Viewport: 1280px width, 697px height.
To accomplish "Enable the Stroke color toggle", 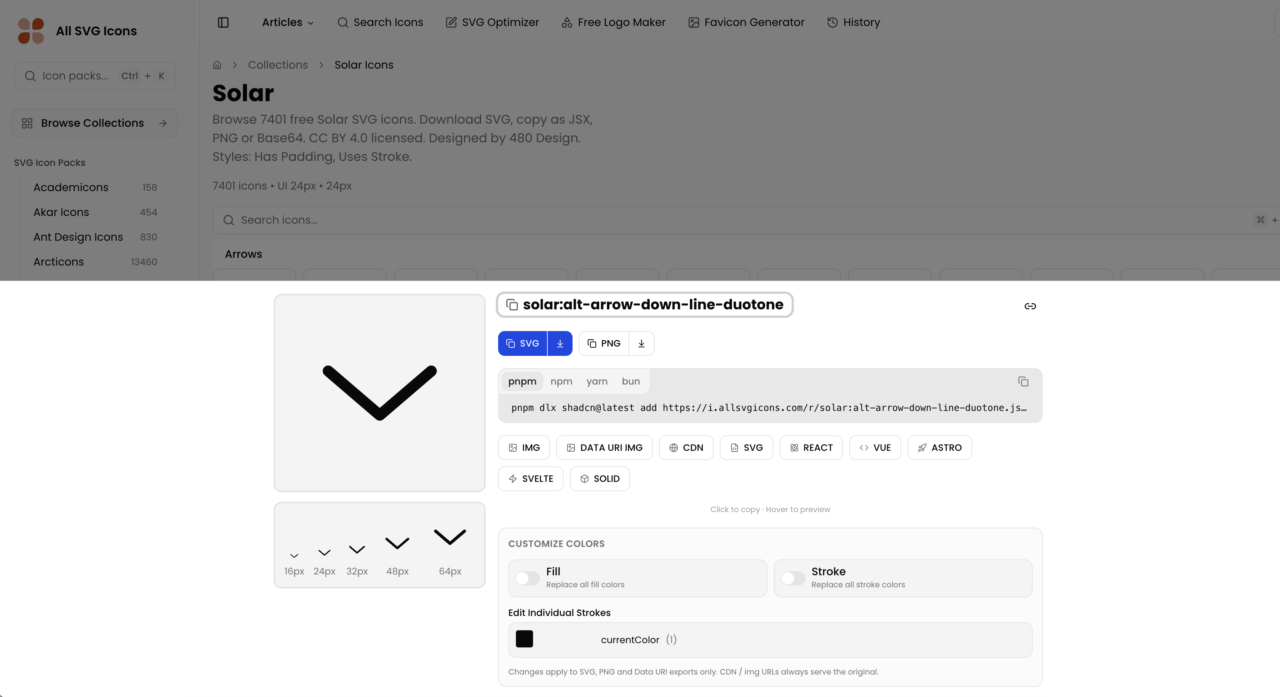I will click(792, 578).
